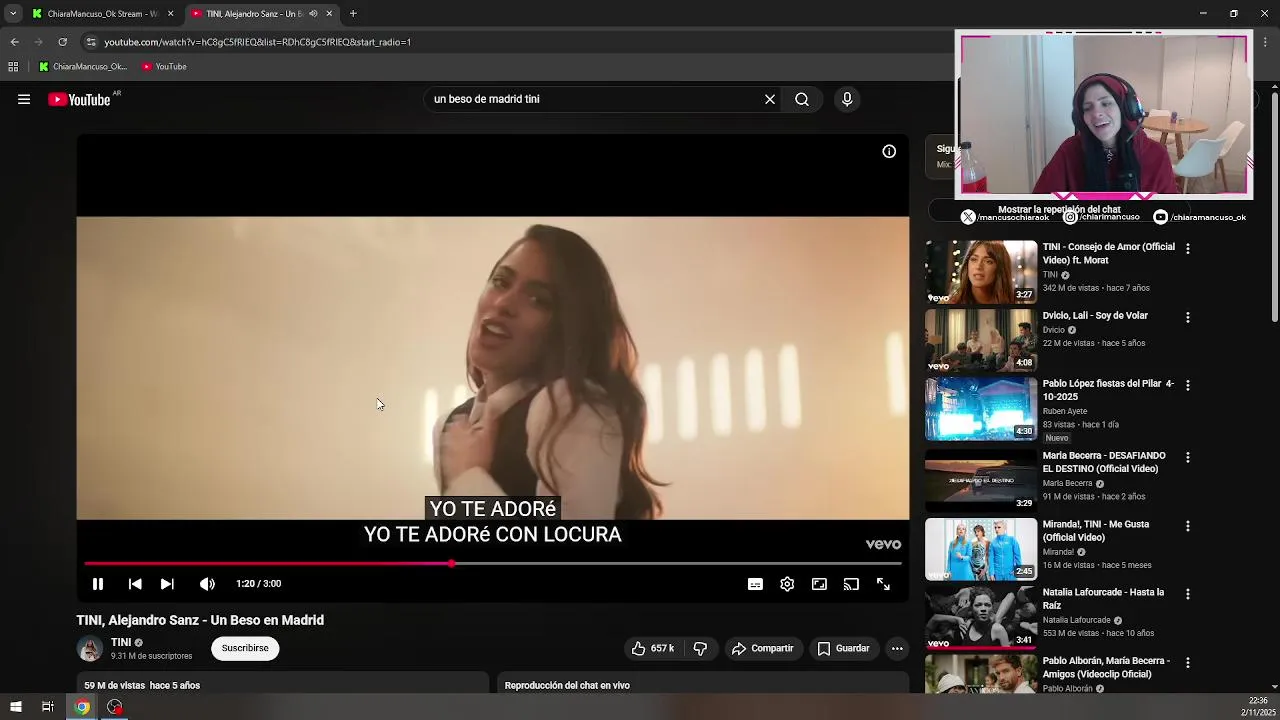This screenshot has width=1280, height=720.
Task: Open TINI channel name link
Action: [121, 642]
